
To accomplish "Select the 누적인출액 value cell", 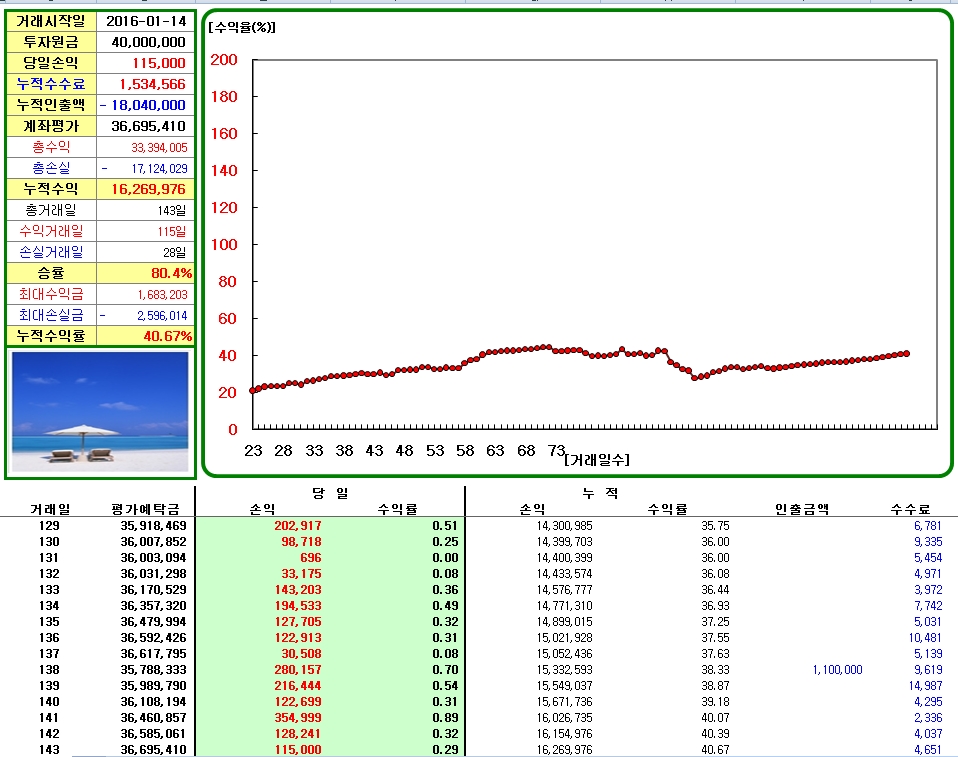I will pyautogui.click(x=146, y=105).
